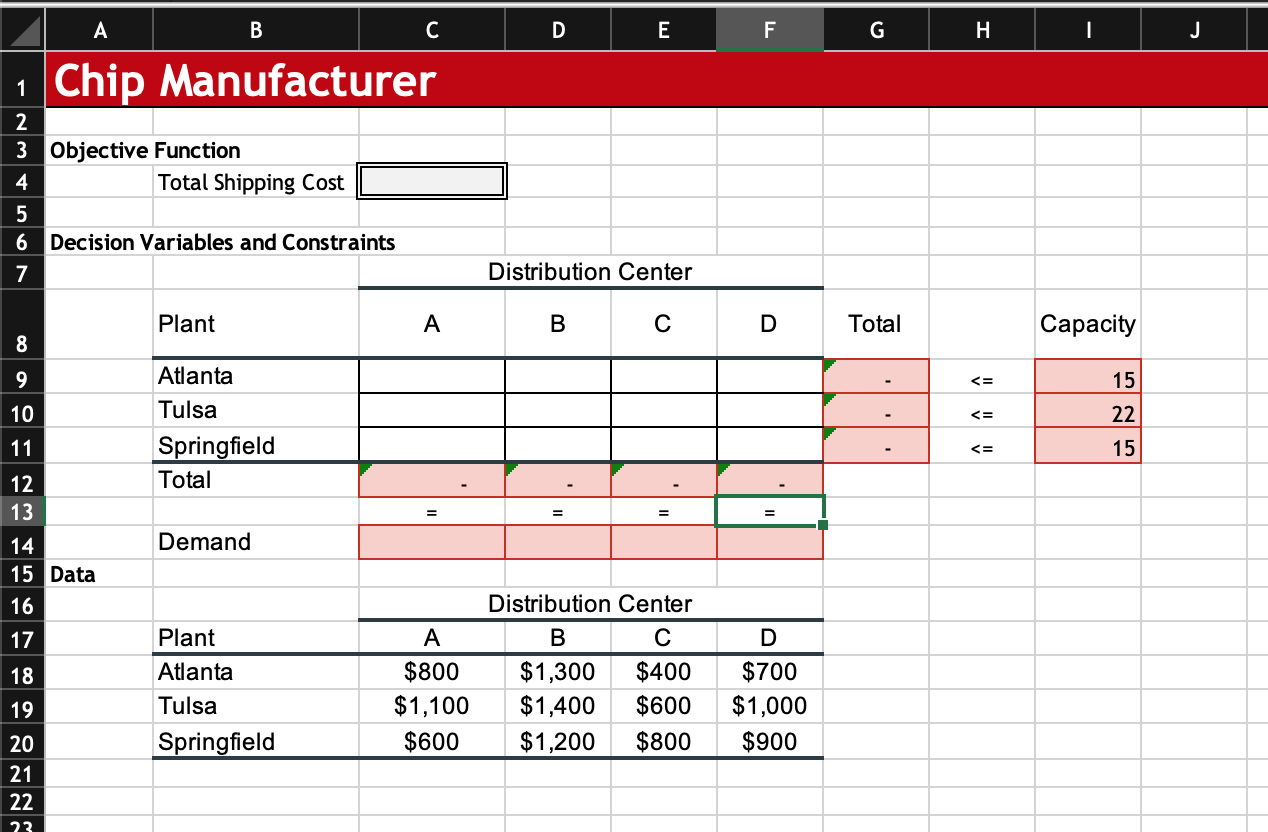This screenshot has width=1268, height=832.
Task: Select column E header
Action: (664, 31)
